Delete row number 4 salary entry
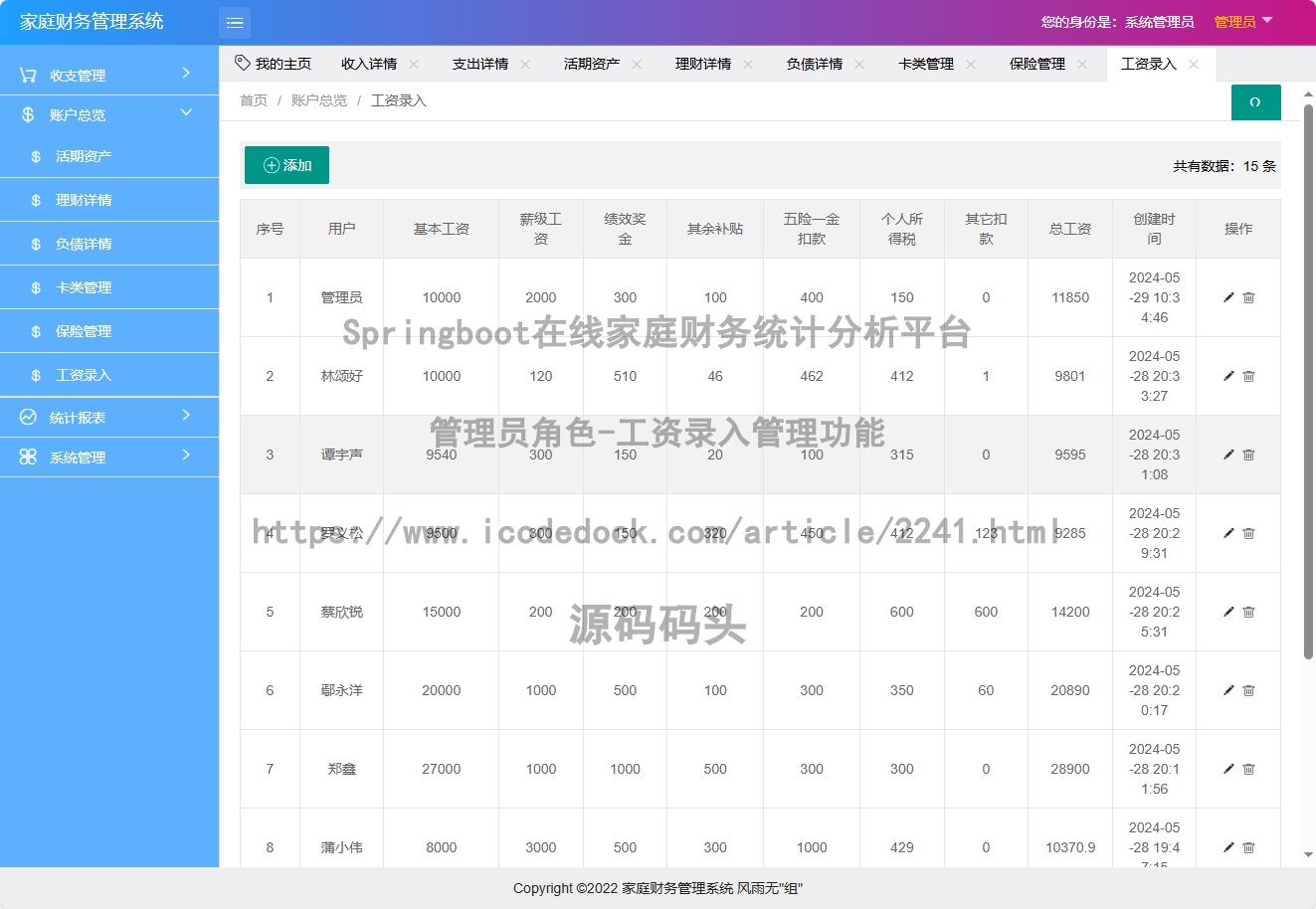Image resolution: width=1316 pixels, height=909 pixels. coord(1248,533)
